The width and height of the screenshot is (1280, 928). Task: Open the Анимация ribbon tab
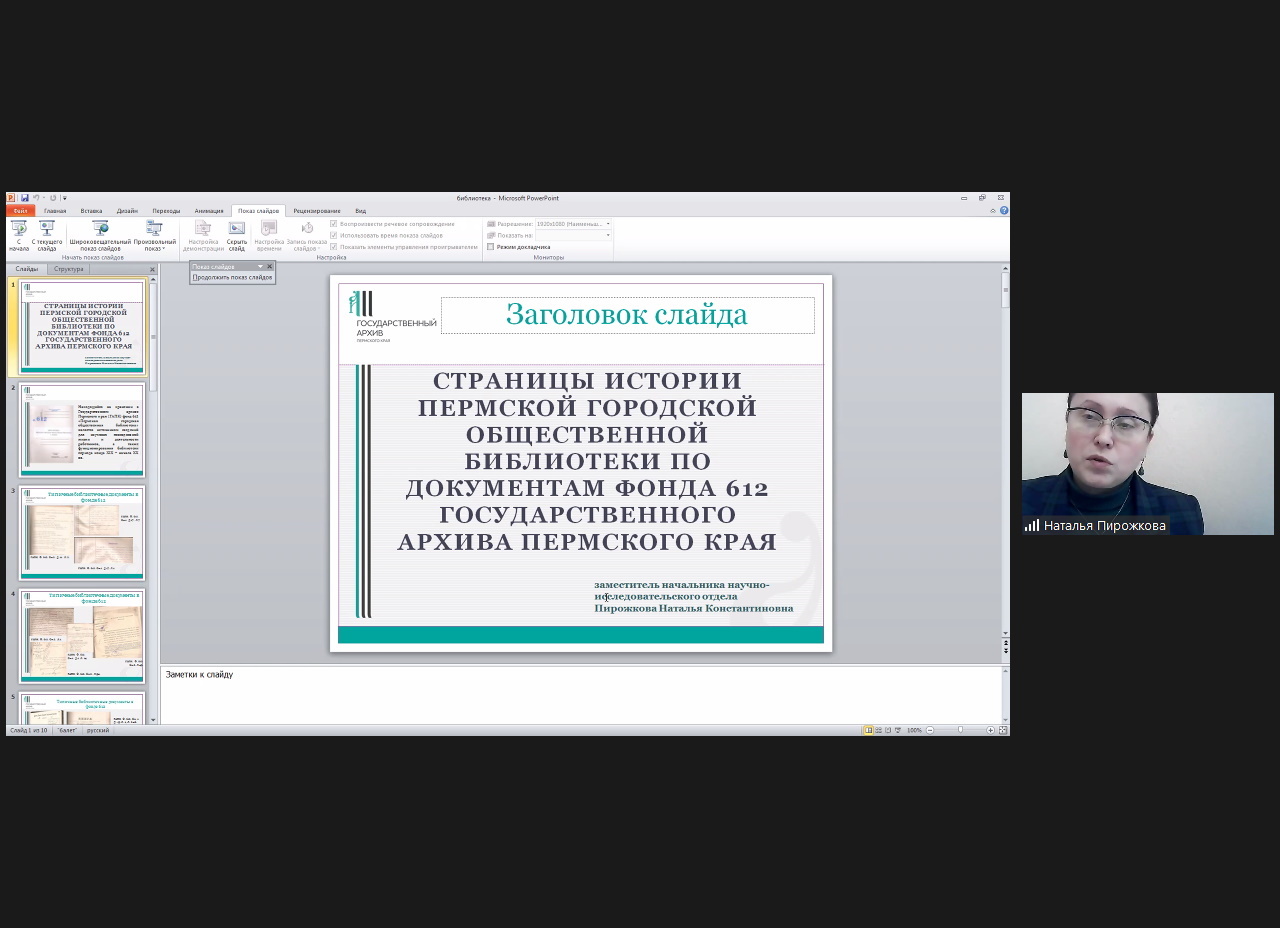(209, 211)
